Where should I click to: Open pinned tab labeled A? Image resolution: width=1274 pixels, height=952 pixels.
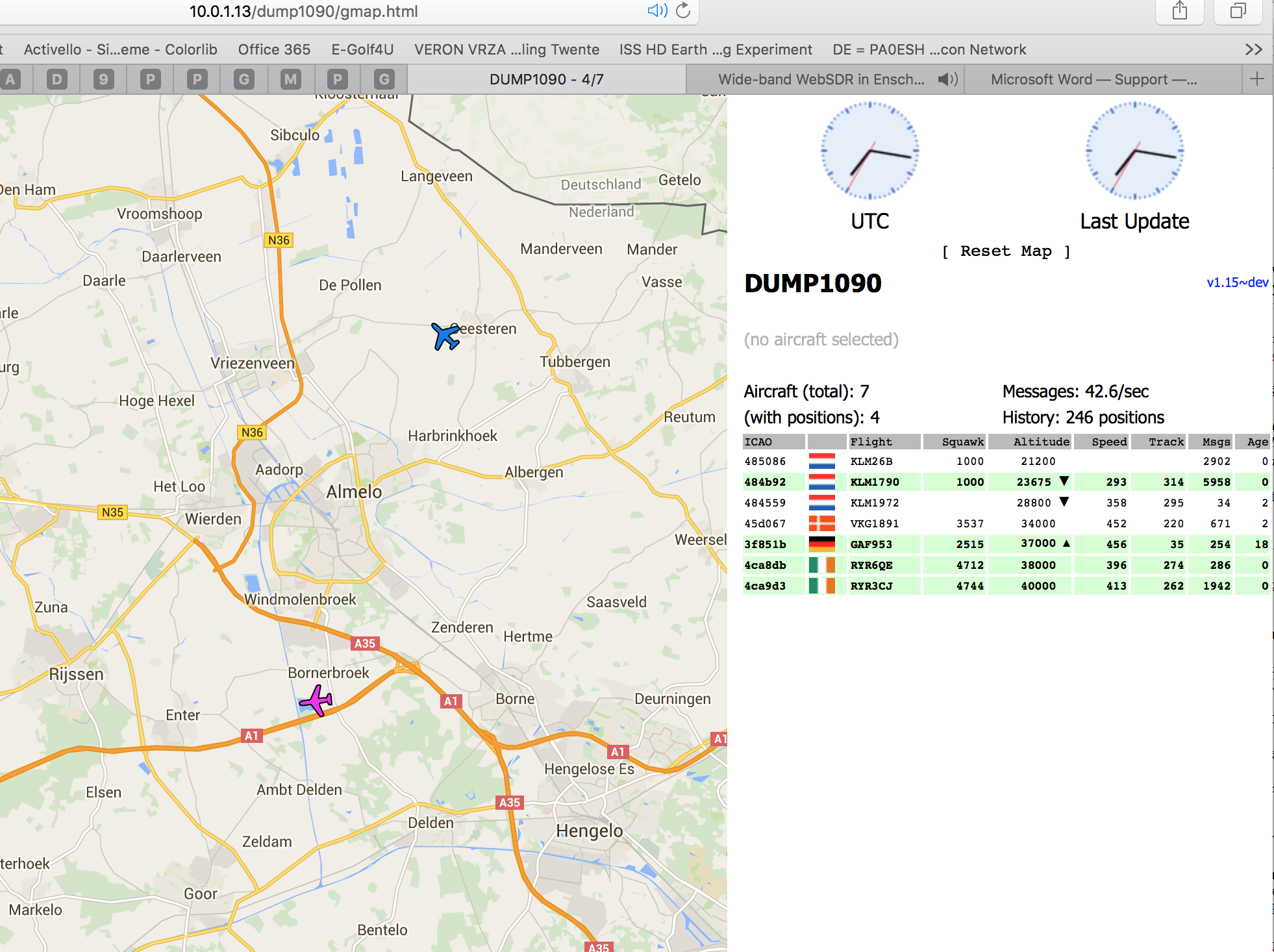click(10, 79)
